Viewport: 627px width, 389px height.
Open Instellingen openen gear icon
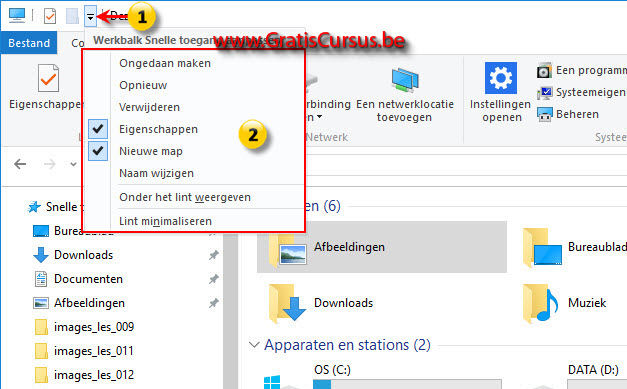[501, 78]
